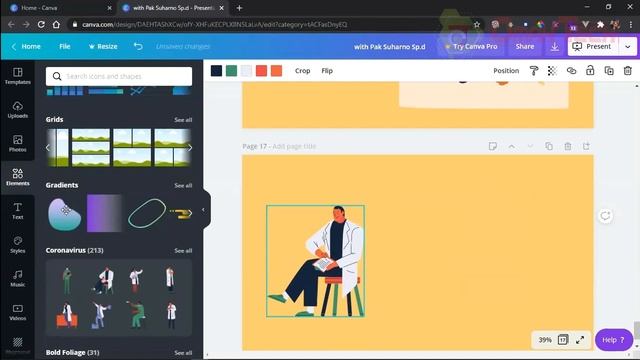Edit the design title with Pak Suharno Sp.d
The height and width of the screenshot is (360, 640).
point(389,47)
